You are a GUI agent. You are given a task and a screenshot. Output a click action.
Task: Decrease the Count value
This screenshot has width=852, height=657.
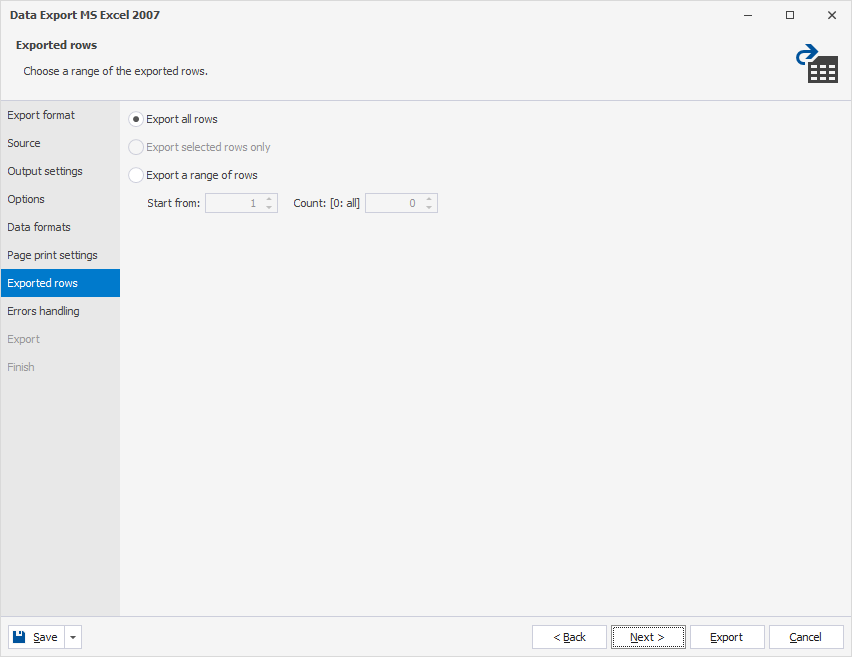429,208
